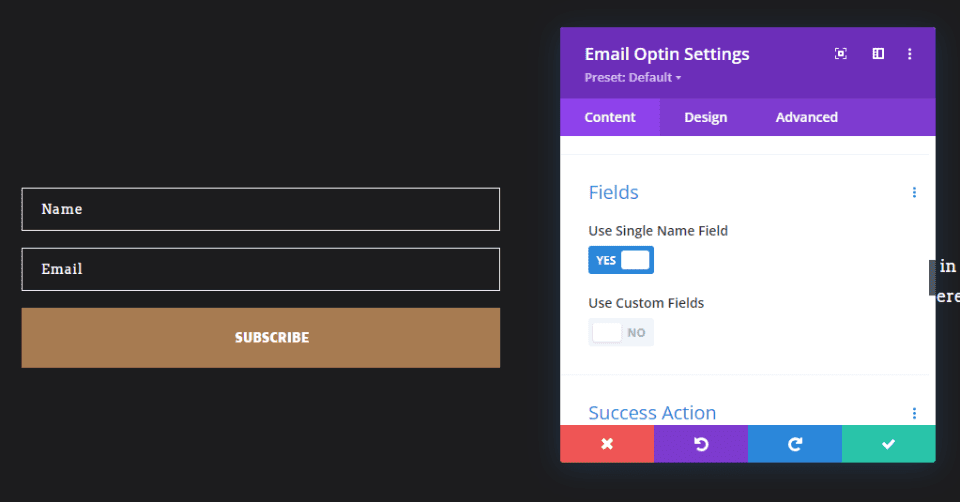Screen dimensions: 960x502
Task: Save changes with the green checkmark
Action: click(x=888, y=444)
